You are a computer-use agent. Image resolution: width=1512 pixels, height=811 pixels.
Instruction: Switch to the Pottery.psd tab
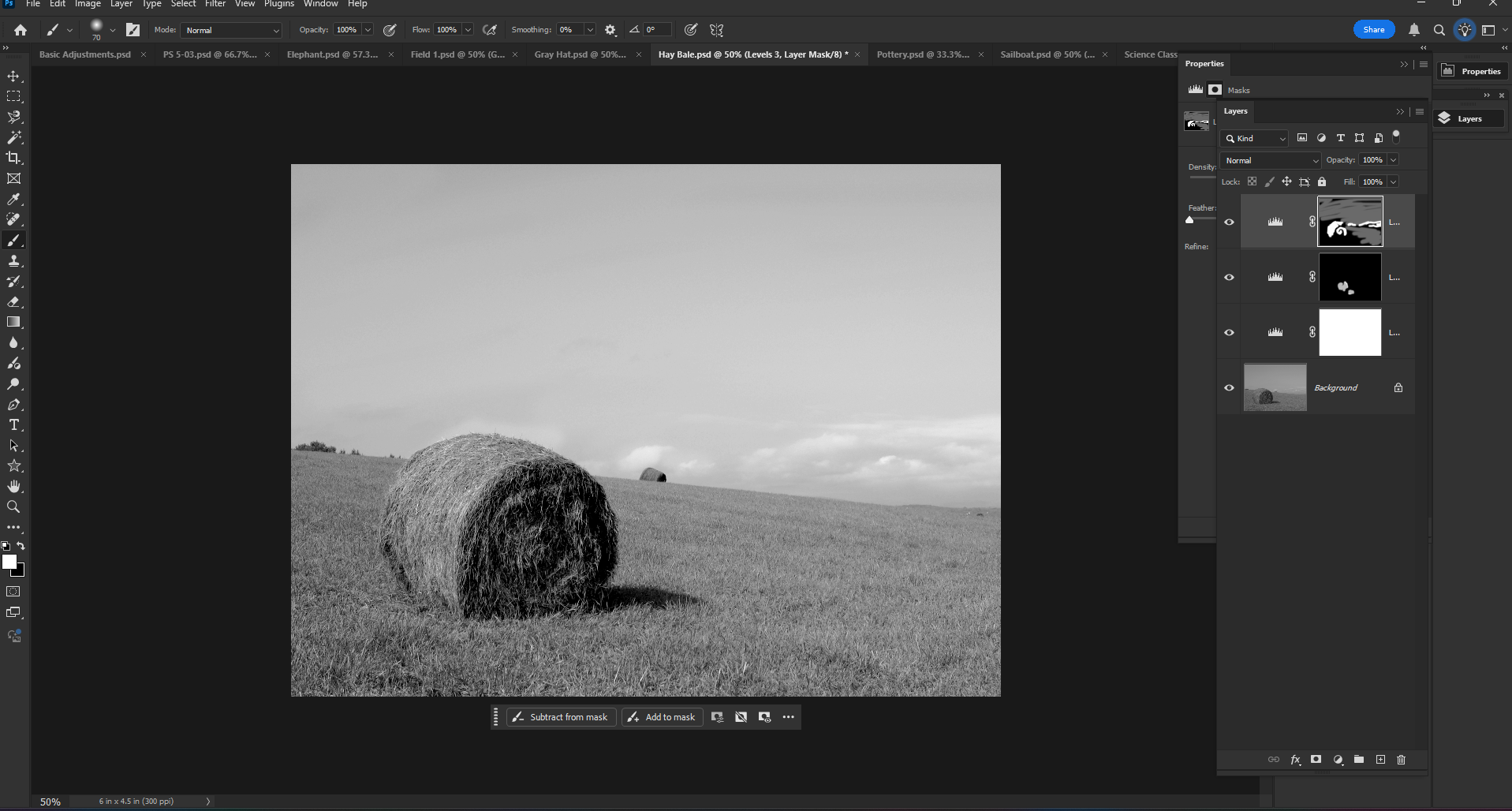point(923,54)
